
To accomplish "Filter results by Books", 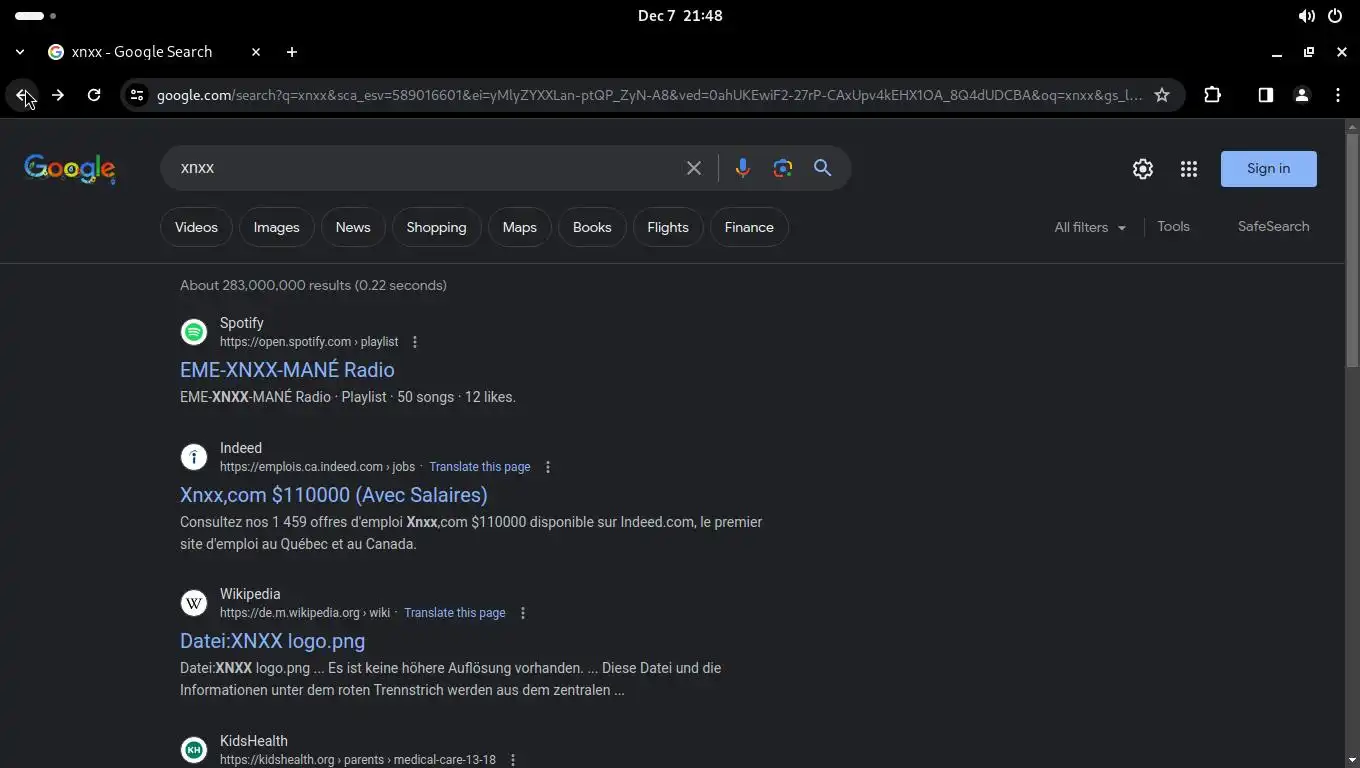I will coord(592,227).
